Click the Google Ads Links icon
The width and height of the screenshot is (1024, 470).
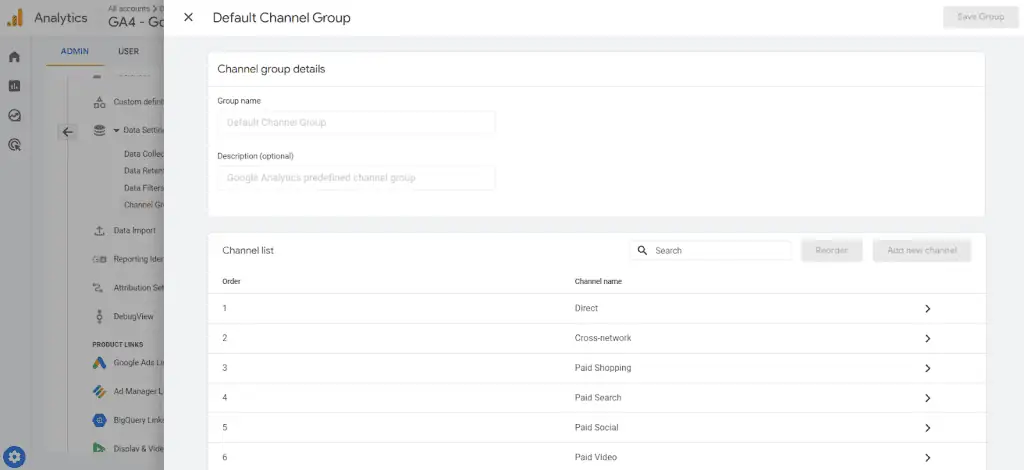tap(99, 362)
